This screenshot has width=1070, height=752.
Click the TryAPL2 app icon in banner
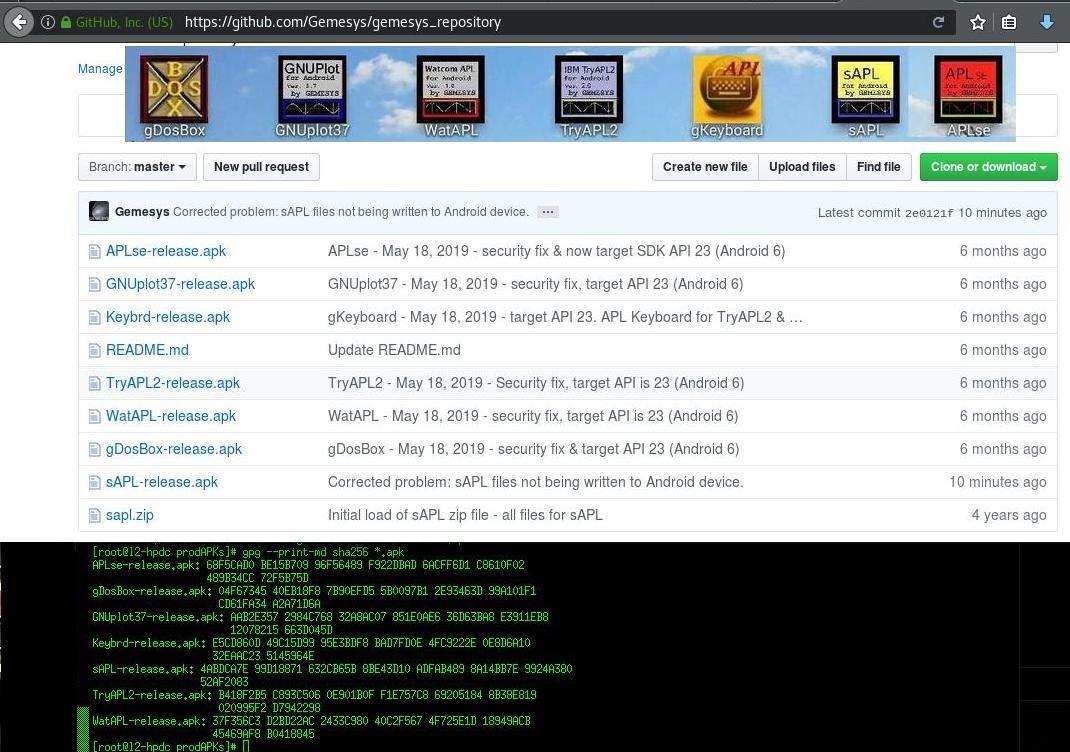click(x=589, y=89)
